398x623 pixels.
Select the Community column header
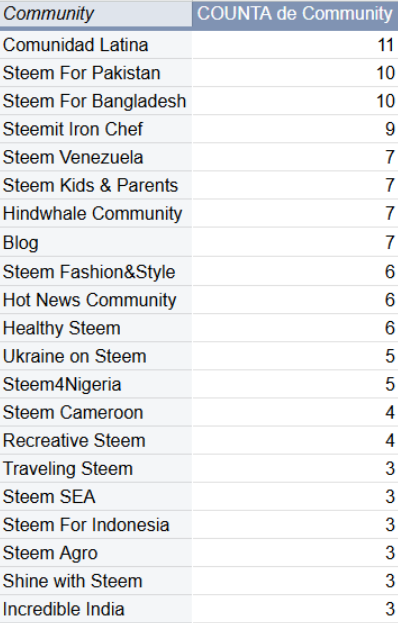point(96,14)
